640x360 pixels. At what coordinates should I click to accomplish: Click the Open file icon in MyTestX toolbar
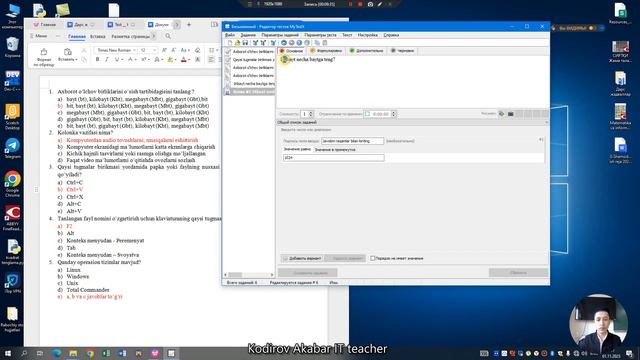click(237, 43)
